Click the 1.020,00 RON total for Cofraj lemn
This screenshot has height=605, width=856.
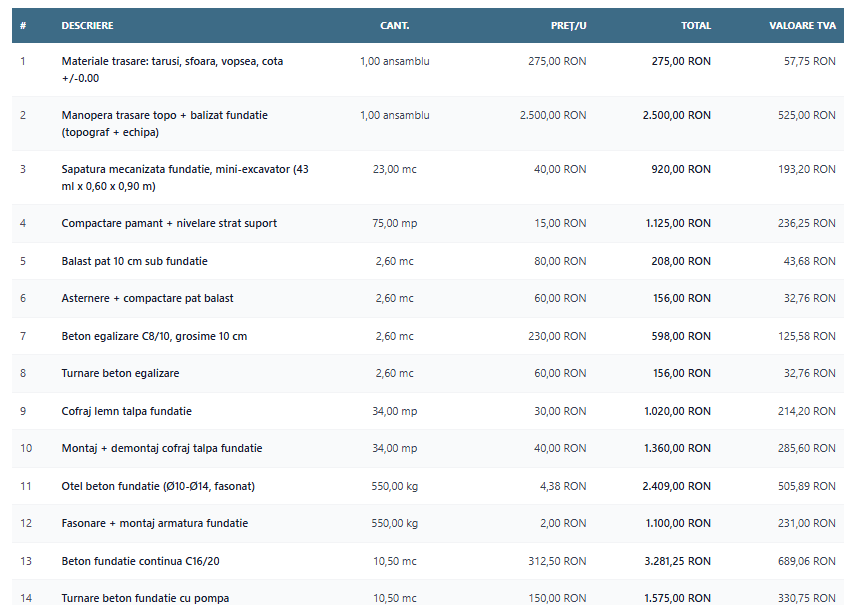pos(677,411)
